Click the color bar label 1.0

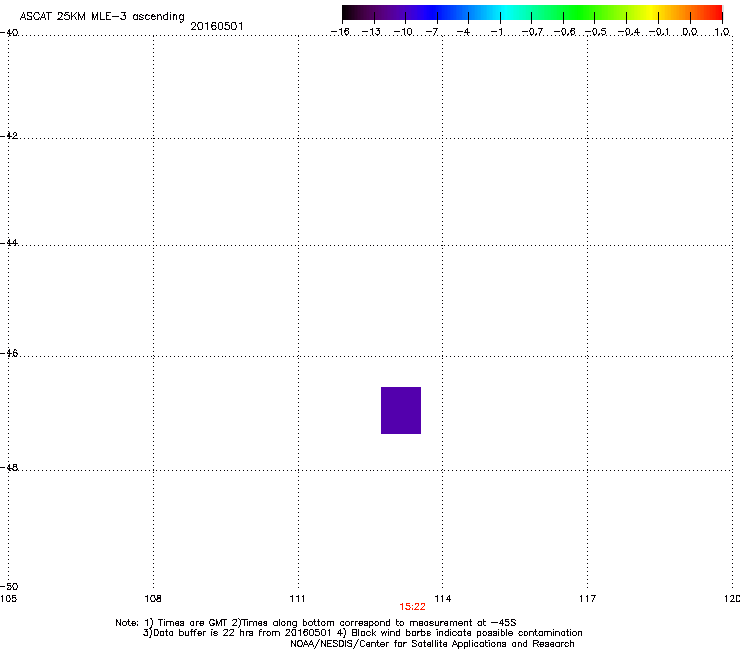pos(722,32)
